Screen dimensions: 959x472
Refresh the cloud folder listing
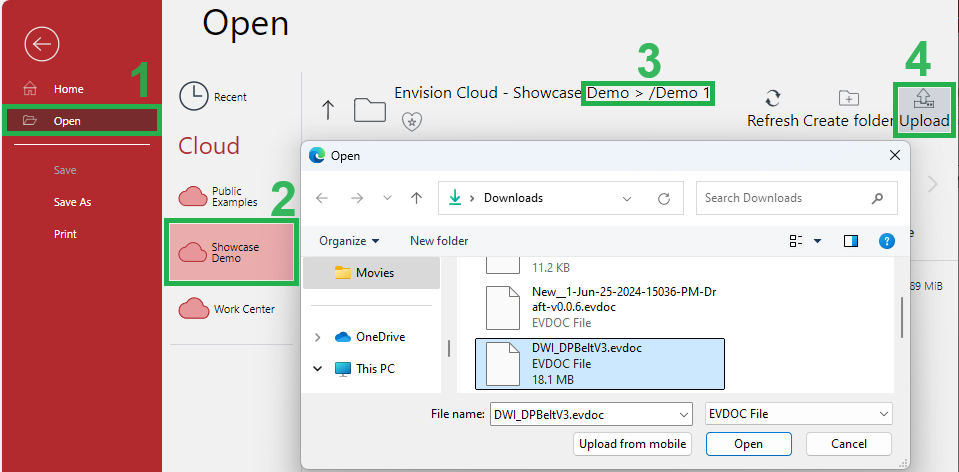tap(773, 109)
